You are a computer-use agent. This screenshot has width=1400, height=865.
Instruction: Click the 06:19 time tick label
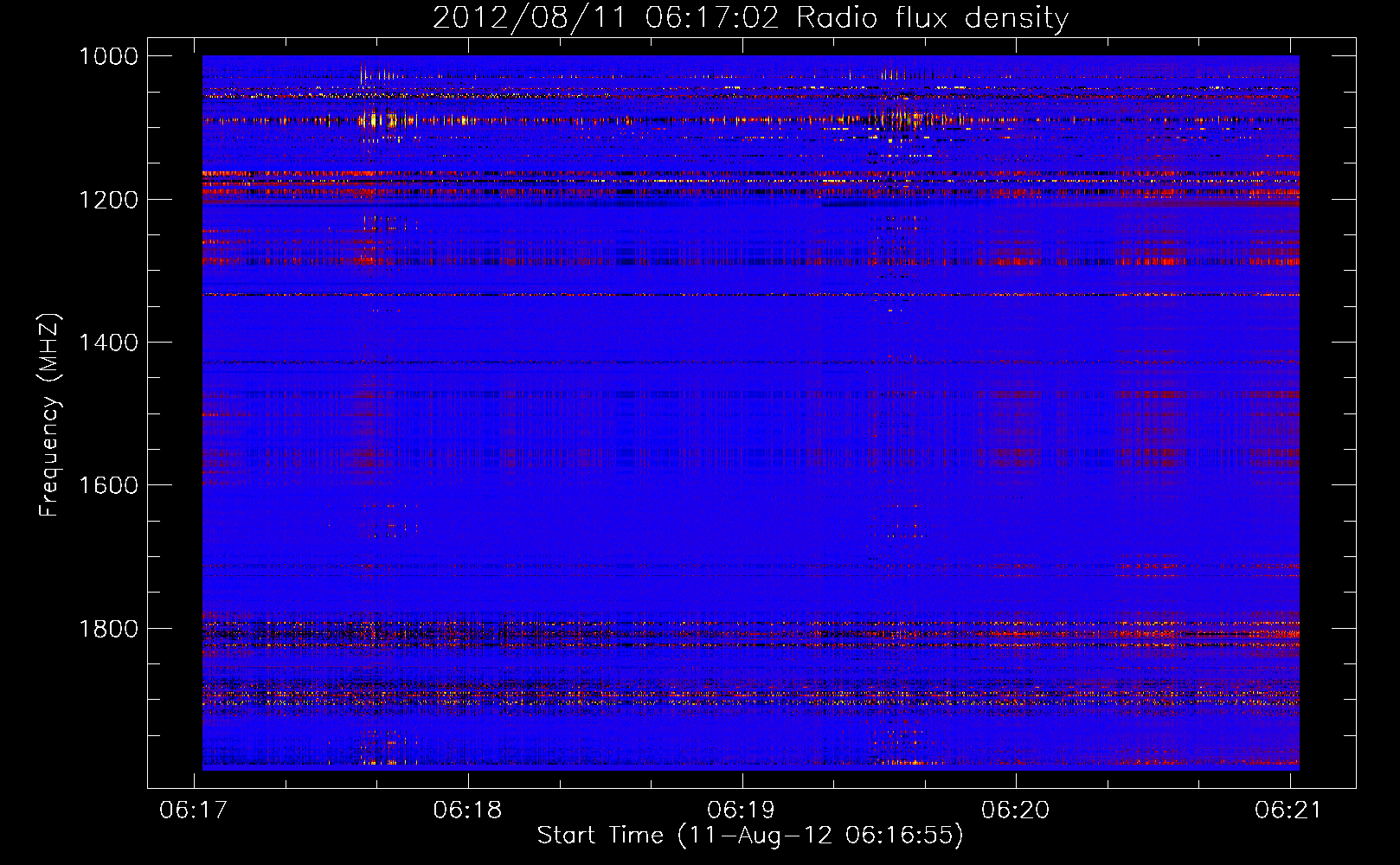click(x=742, y=810)
